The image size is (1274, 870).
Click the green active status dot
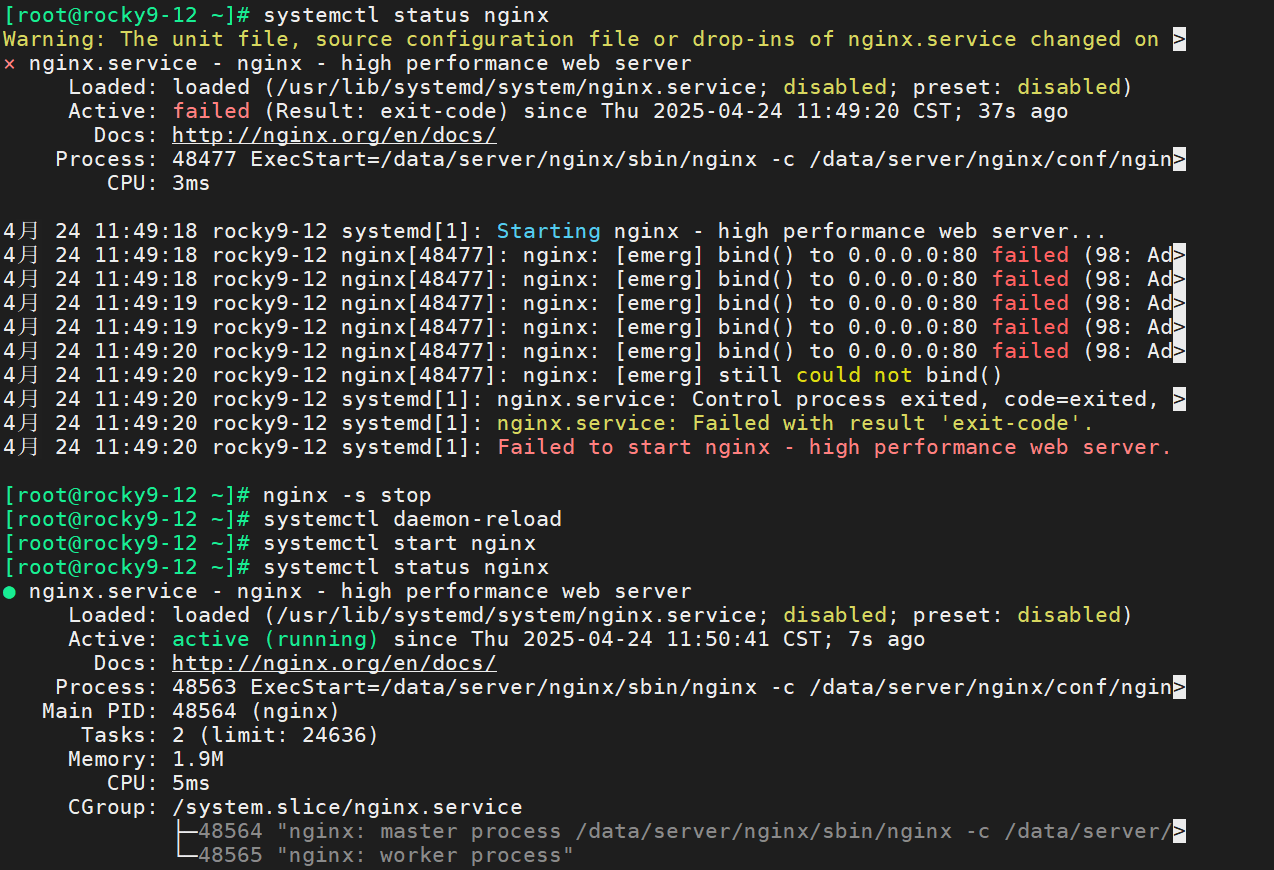click(10, 591)
